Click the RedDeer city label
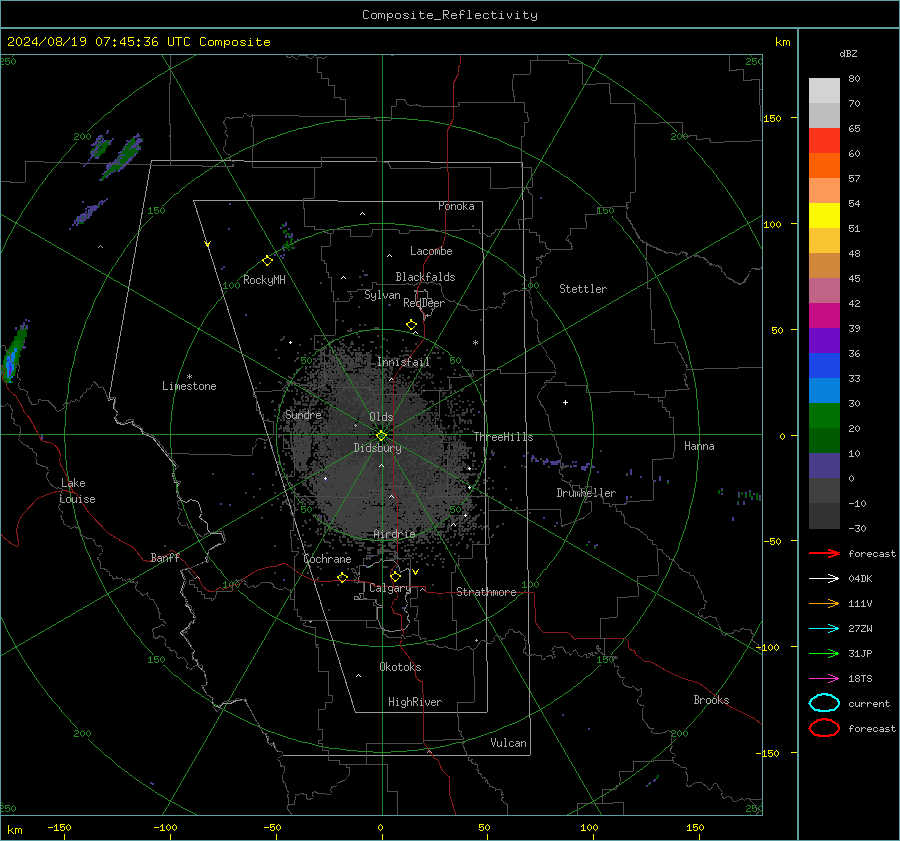Screen dimensions: 900x841 click(x=424, y=303)
